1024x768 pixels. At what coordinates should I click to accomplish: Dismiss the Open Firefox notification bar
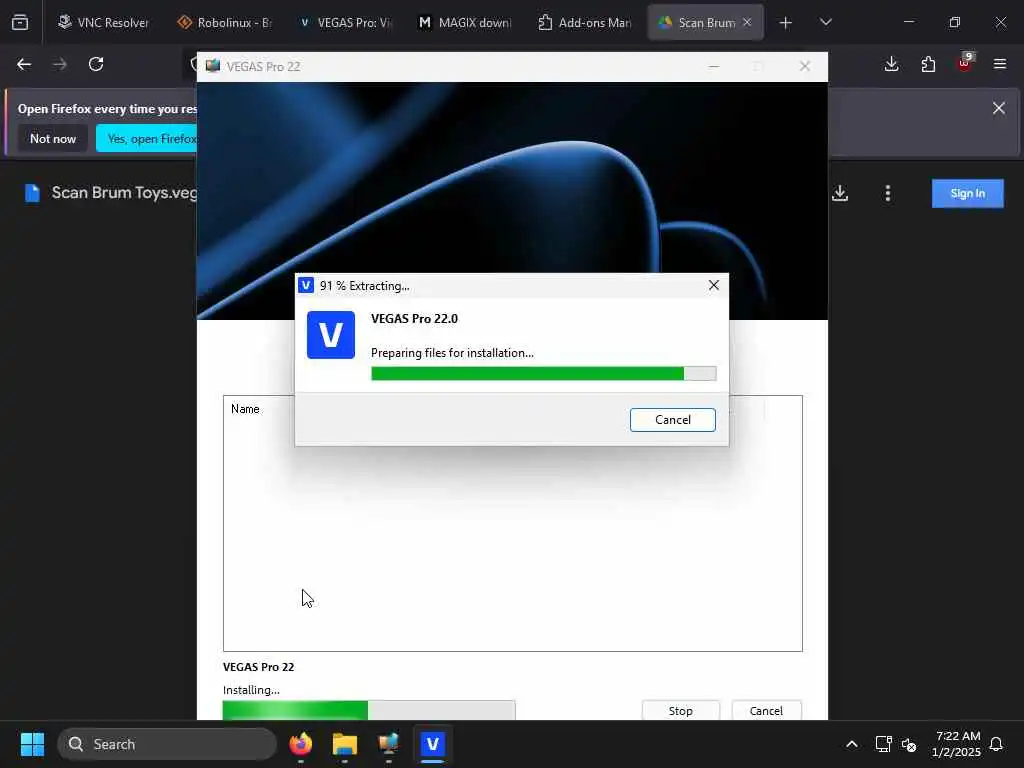[999, 108]
